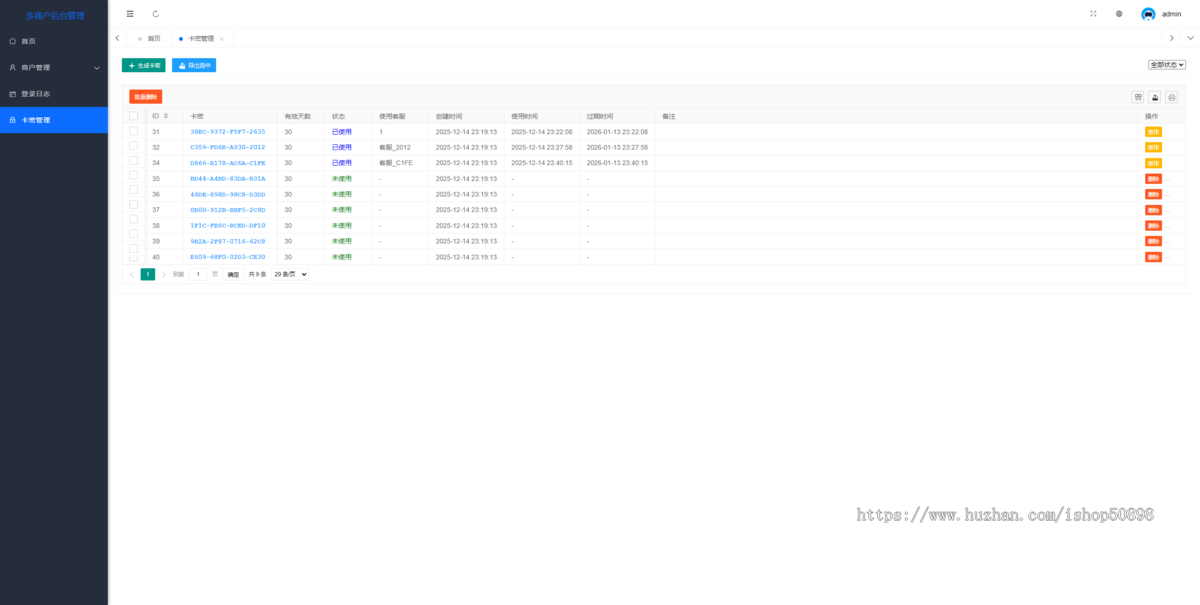Select checkbox for row ID 31
This screenshot has width=1200, height=605.
(134, 131)
